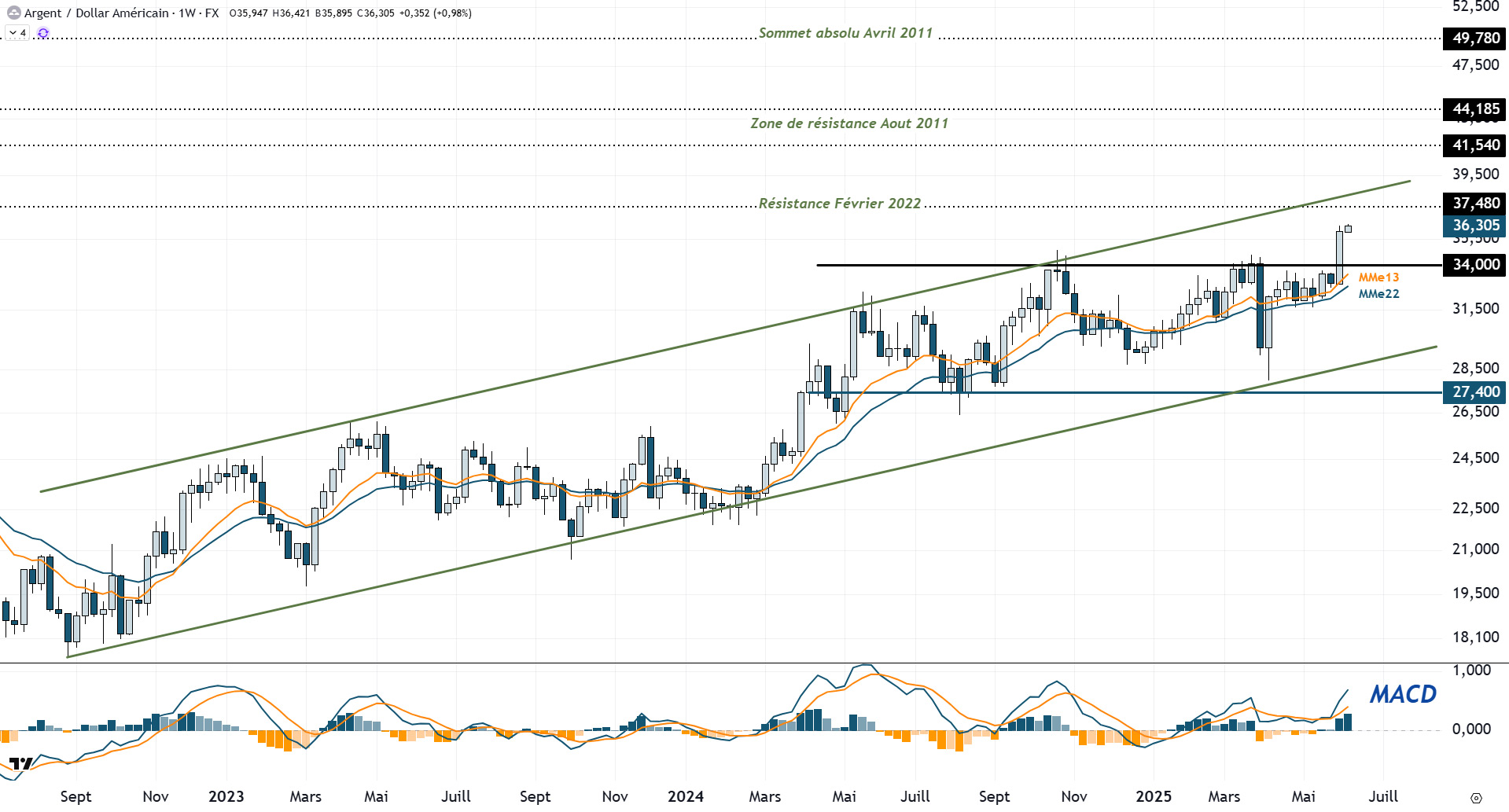Select the 49,780 price label

[x=1474, y=38]
